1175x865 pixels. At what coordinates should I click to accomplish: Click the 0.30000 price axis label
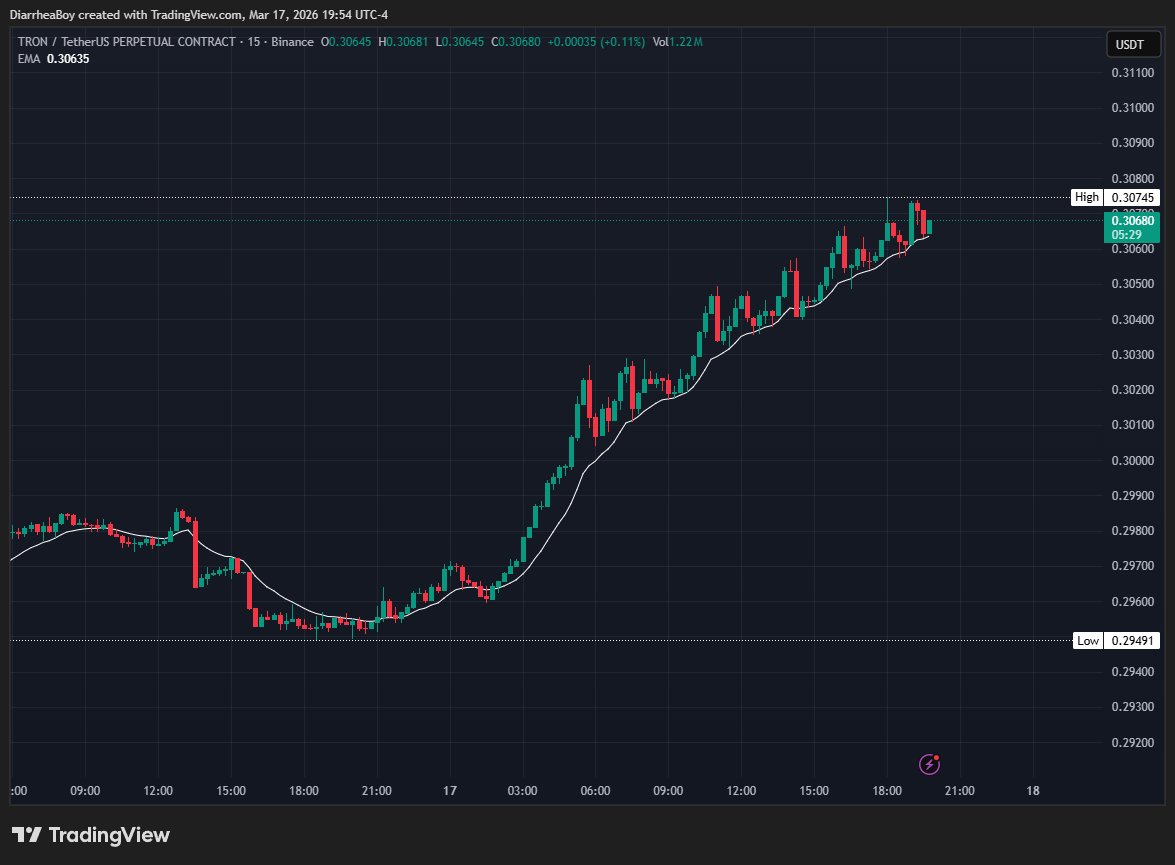pyautogui.click(x=1132, y=460)
